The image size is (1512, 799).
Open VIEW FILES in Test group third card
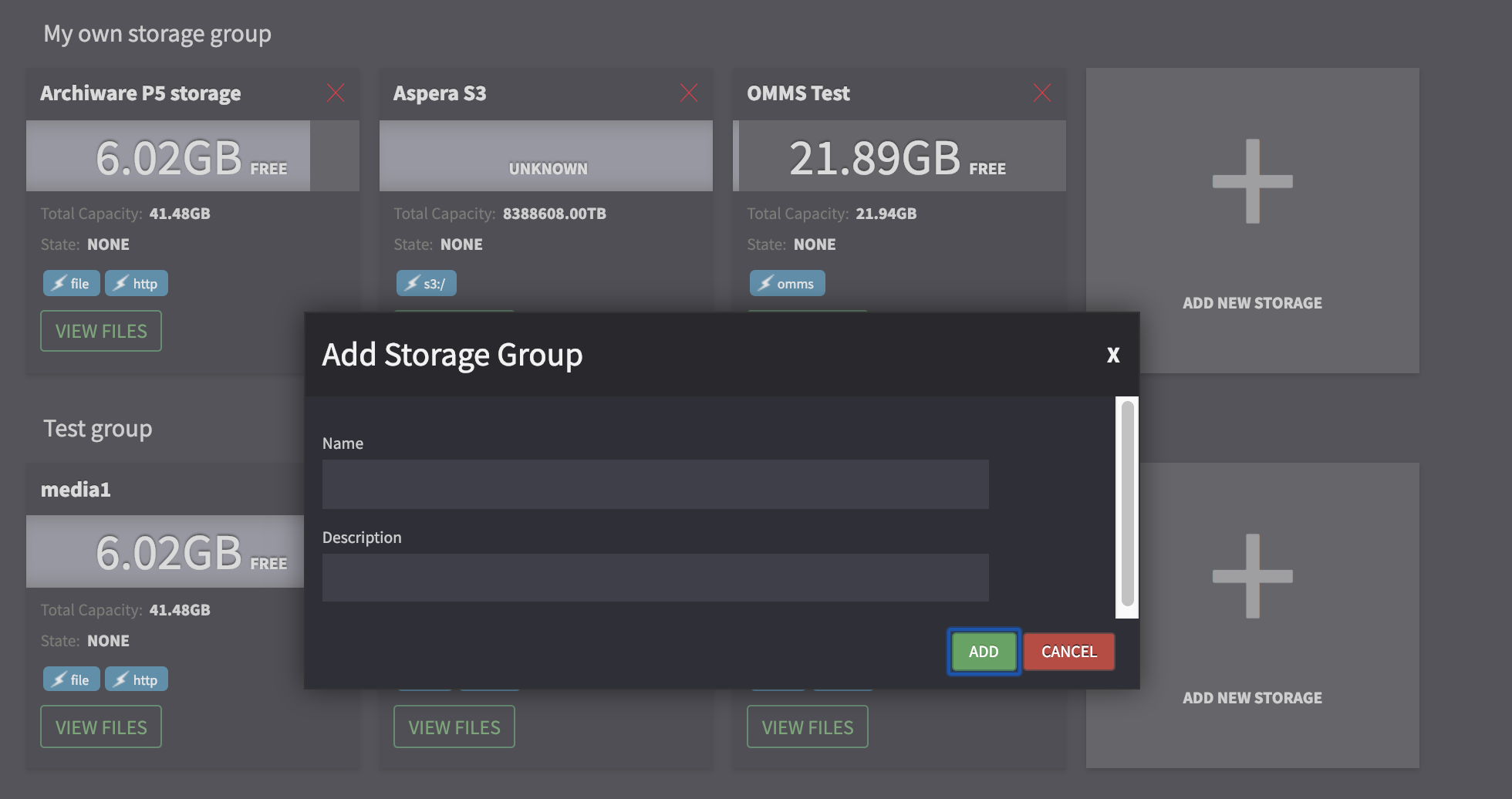pos(808,727)
